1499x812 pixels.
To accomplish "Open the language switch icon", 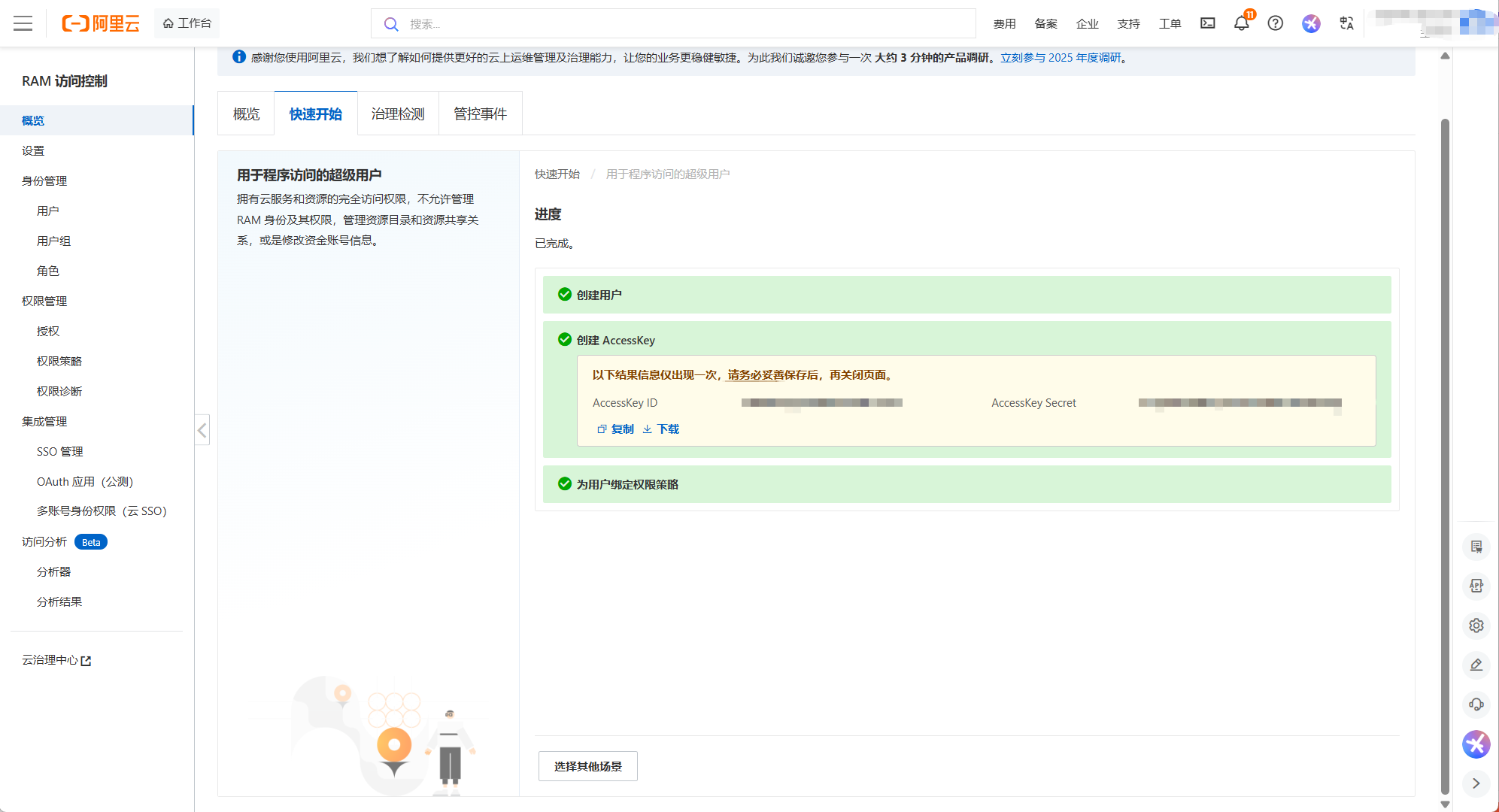I will (1346, 23).
